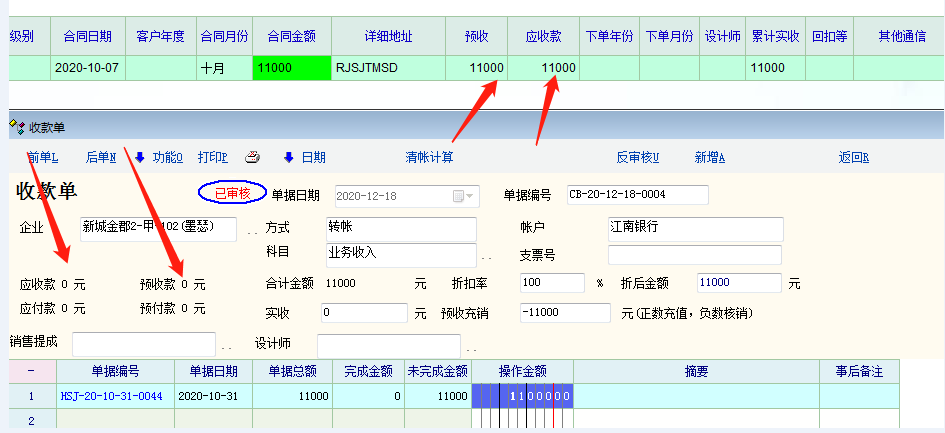Go to previous record with 前单

click(43, 157)
